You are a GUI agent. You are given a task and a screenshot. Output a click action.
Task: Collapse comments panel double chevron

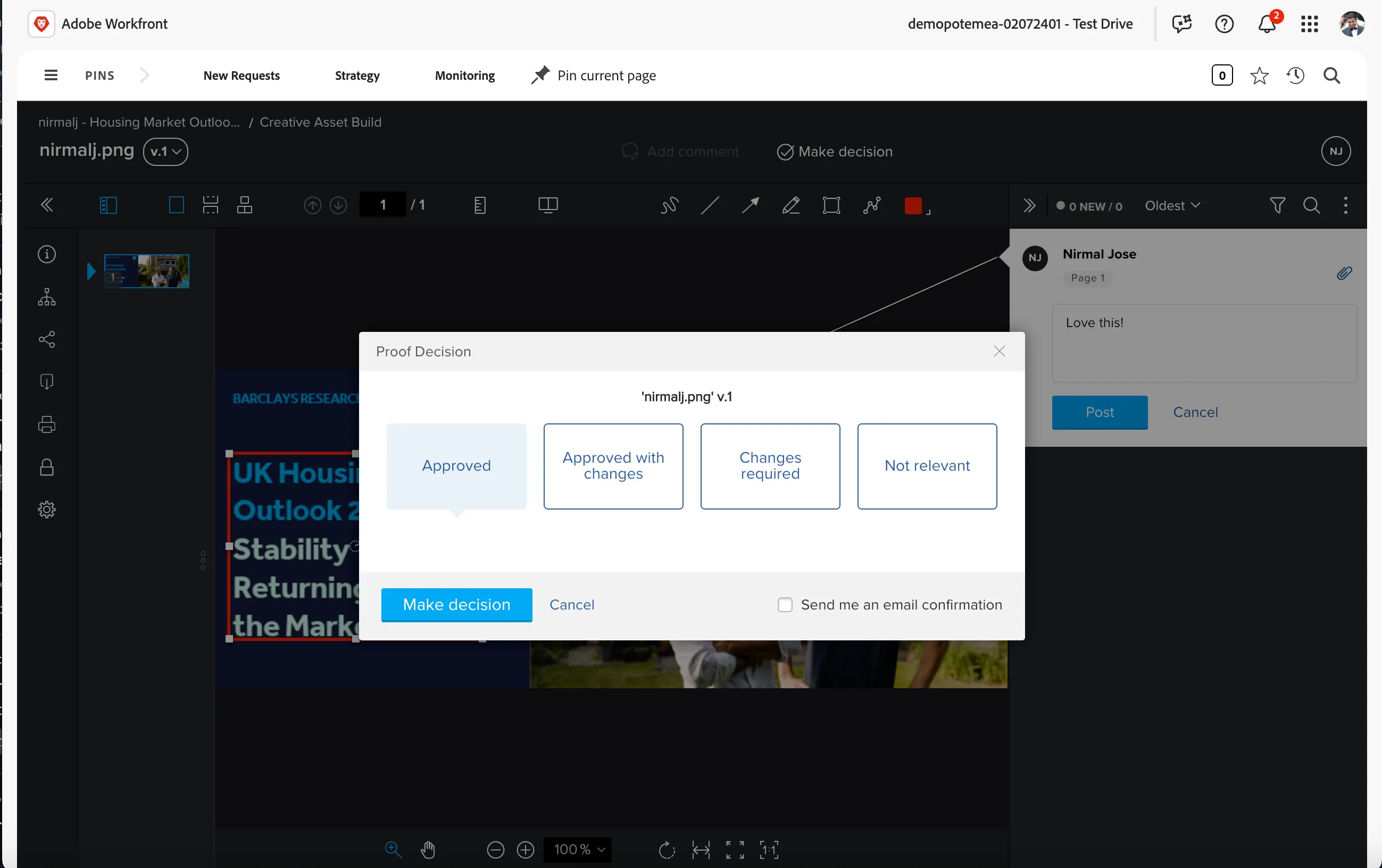tap(1029, 205)
